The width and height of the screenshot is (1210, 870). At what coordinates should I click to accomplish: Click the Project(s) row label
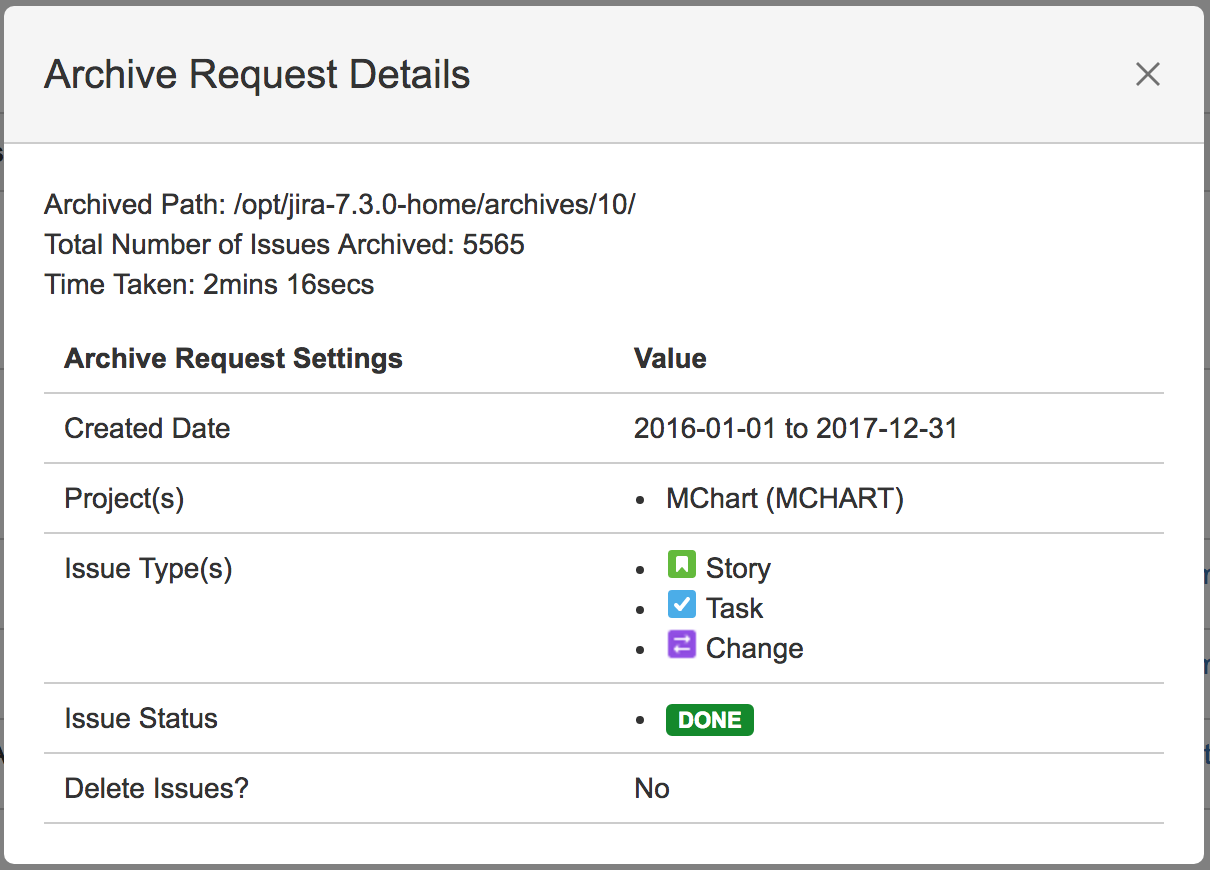pyautogui.click(x=124, y=499)
